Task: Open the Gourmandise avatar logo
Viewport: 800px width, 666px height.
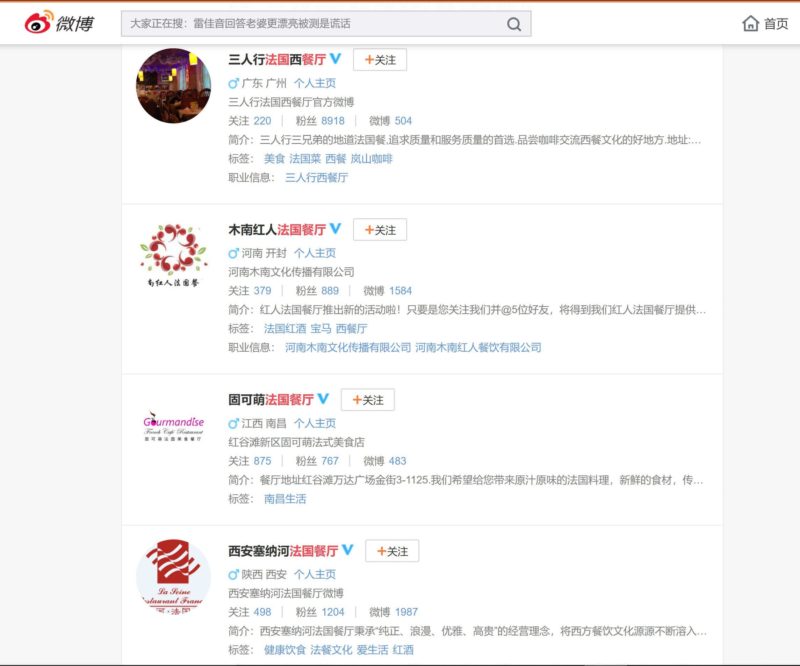Action: coord(173,426)
